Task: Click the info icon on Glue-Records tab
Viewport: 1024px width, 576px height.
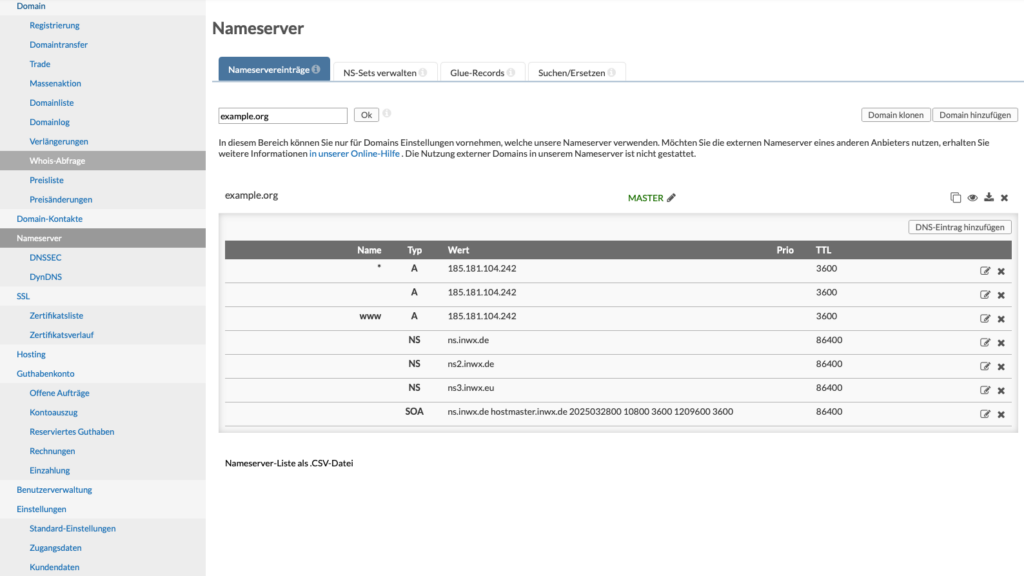Action: tap(511, 71)
